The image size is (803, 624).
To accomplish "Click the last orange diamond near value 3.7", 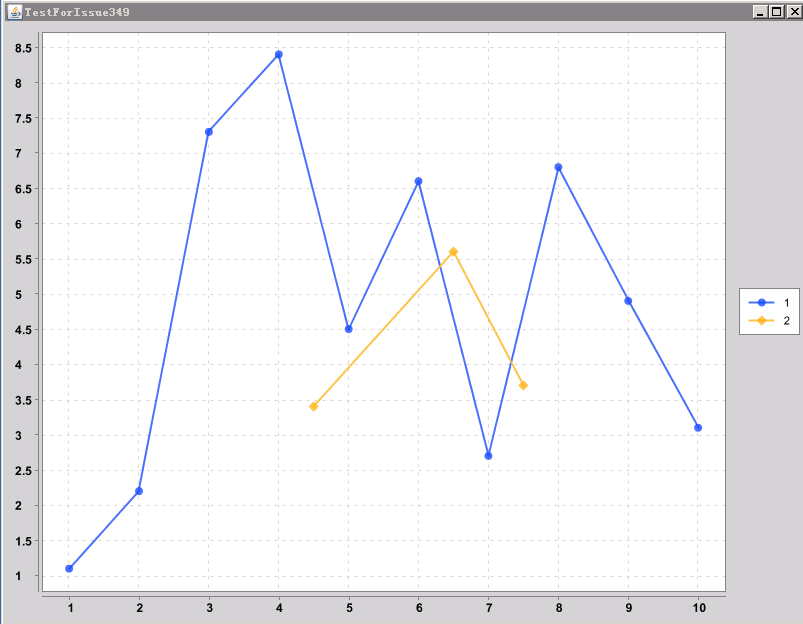I will [x=523, y=385].
